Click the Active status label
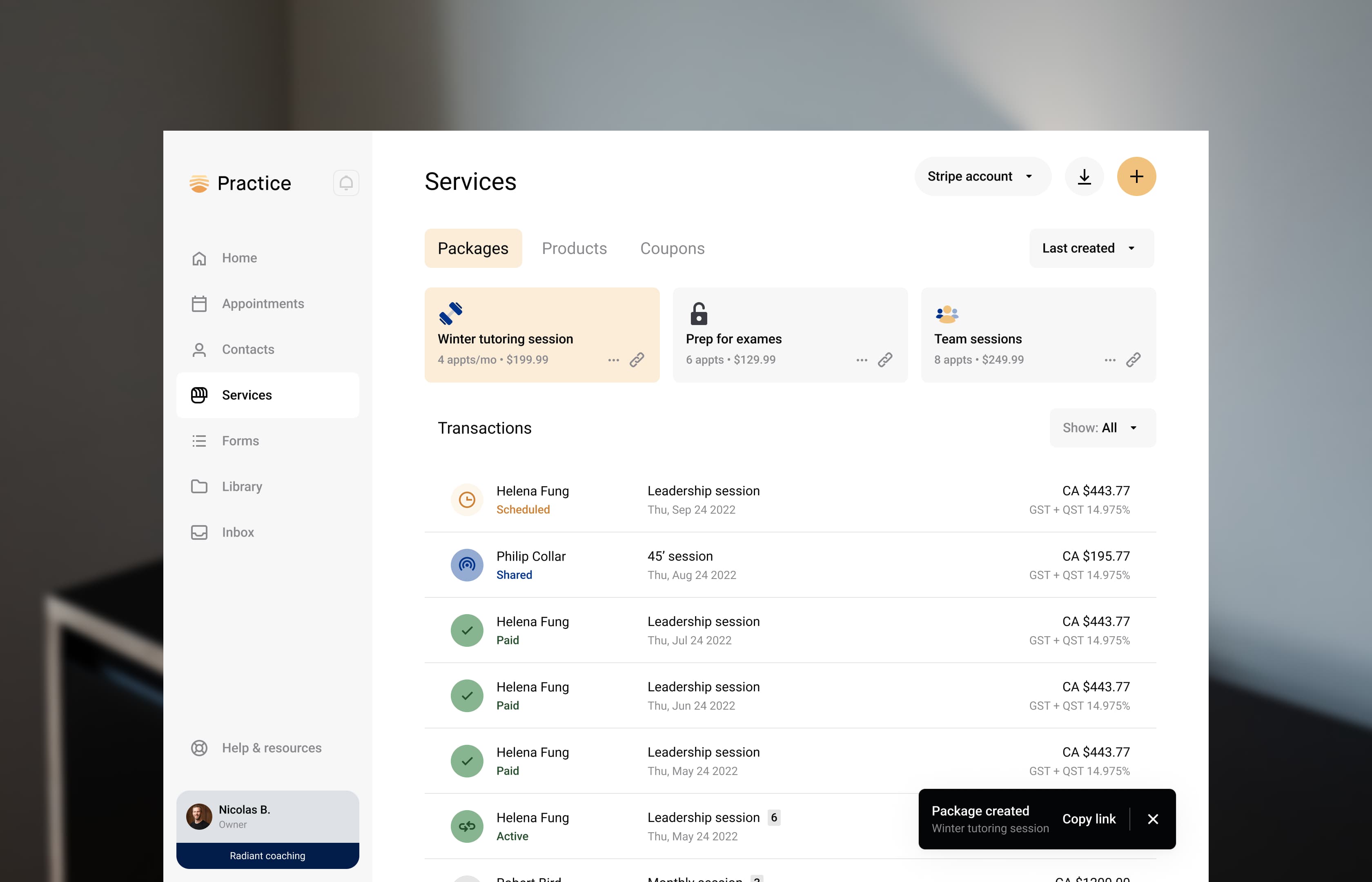1372x882 pixels. click(x=512, y=836)
